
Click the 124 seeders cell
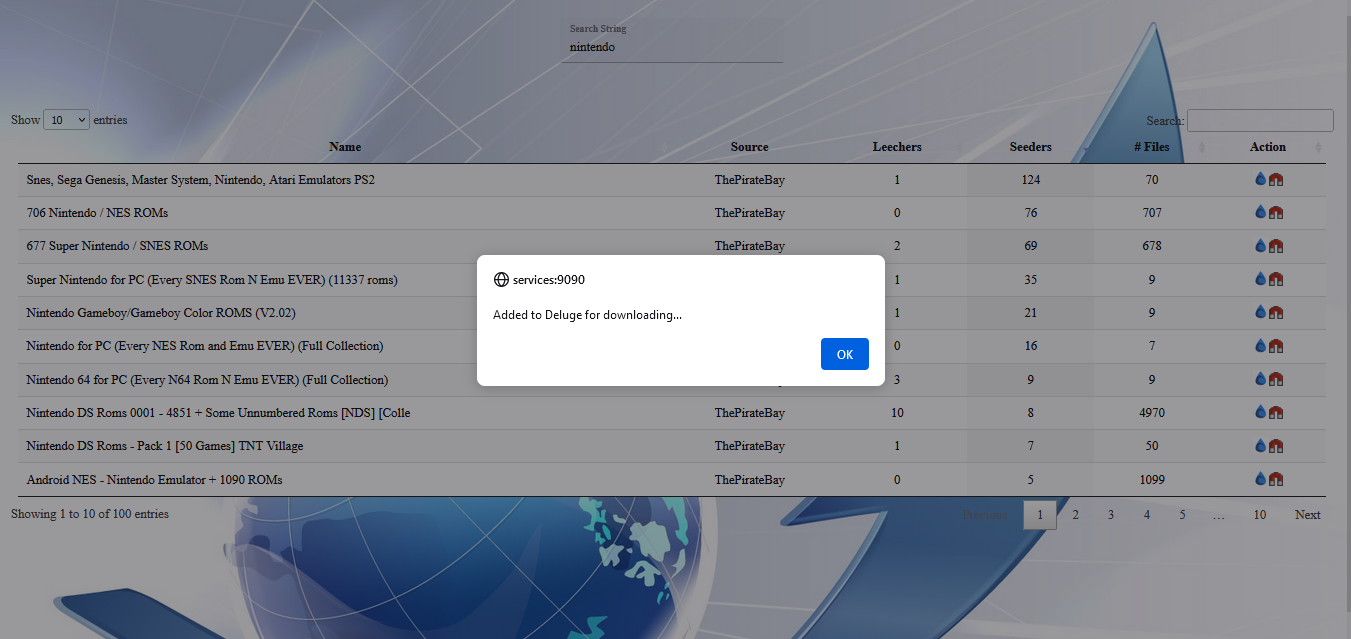pos(1031,180)
